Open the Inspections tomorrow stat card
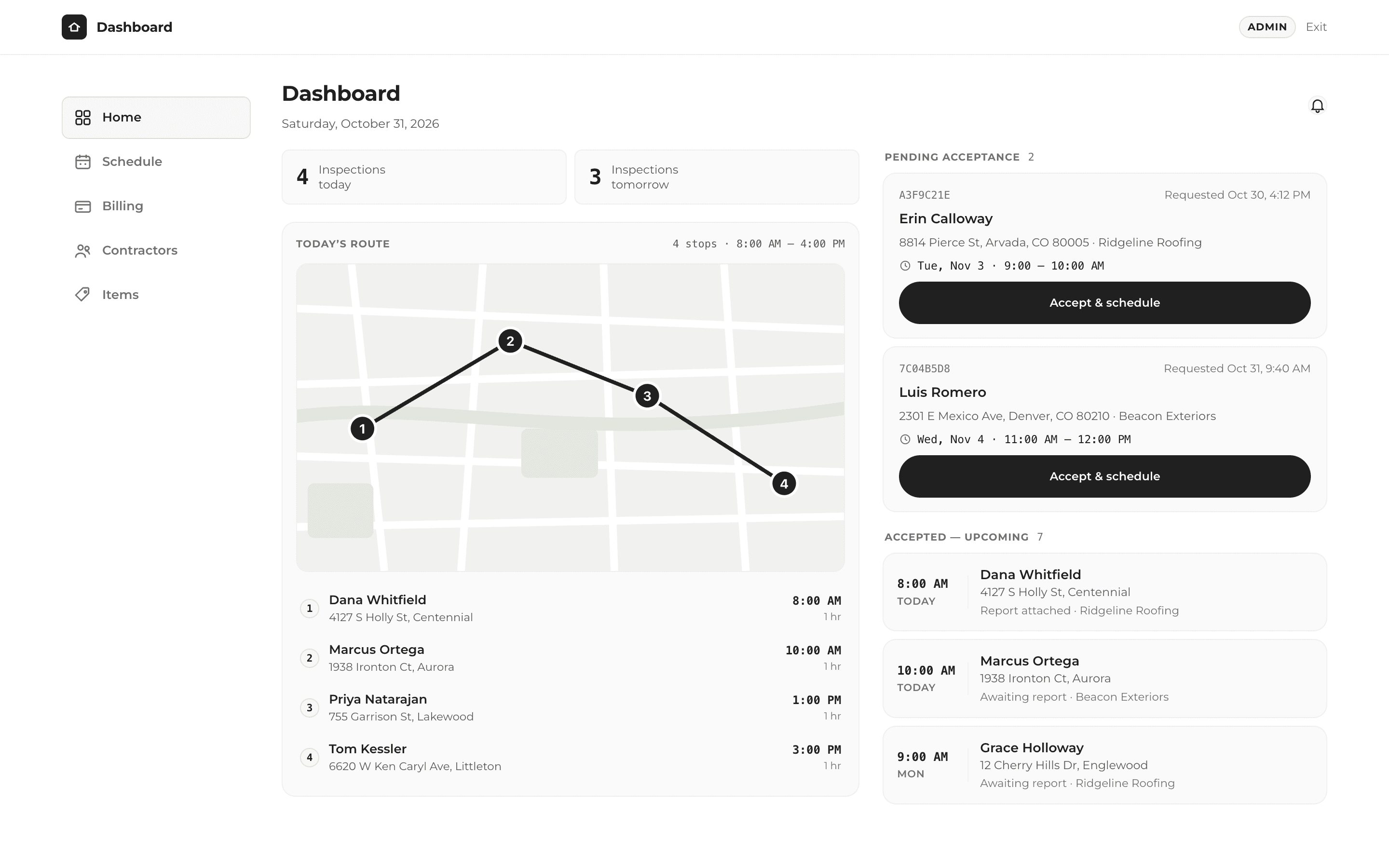Viewport: 1389px width, 868px height. pyautogui.click(x=716, y=177)
